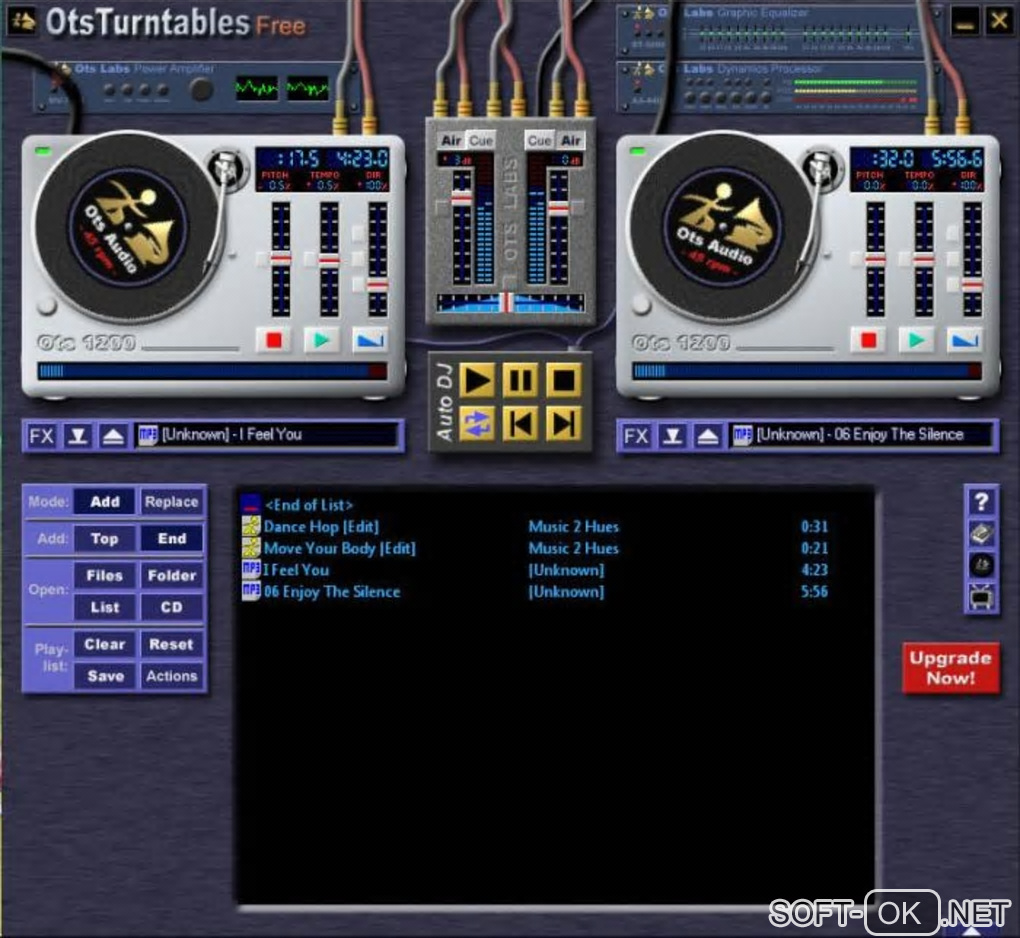Skip to next track in Auto DJ
Image resolution: width=1020 pixels, height=938 pixels.
tap(563, 424)
